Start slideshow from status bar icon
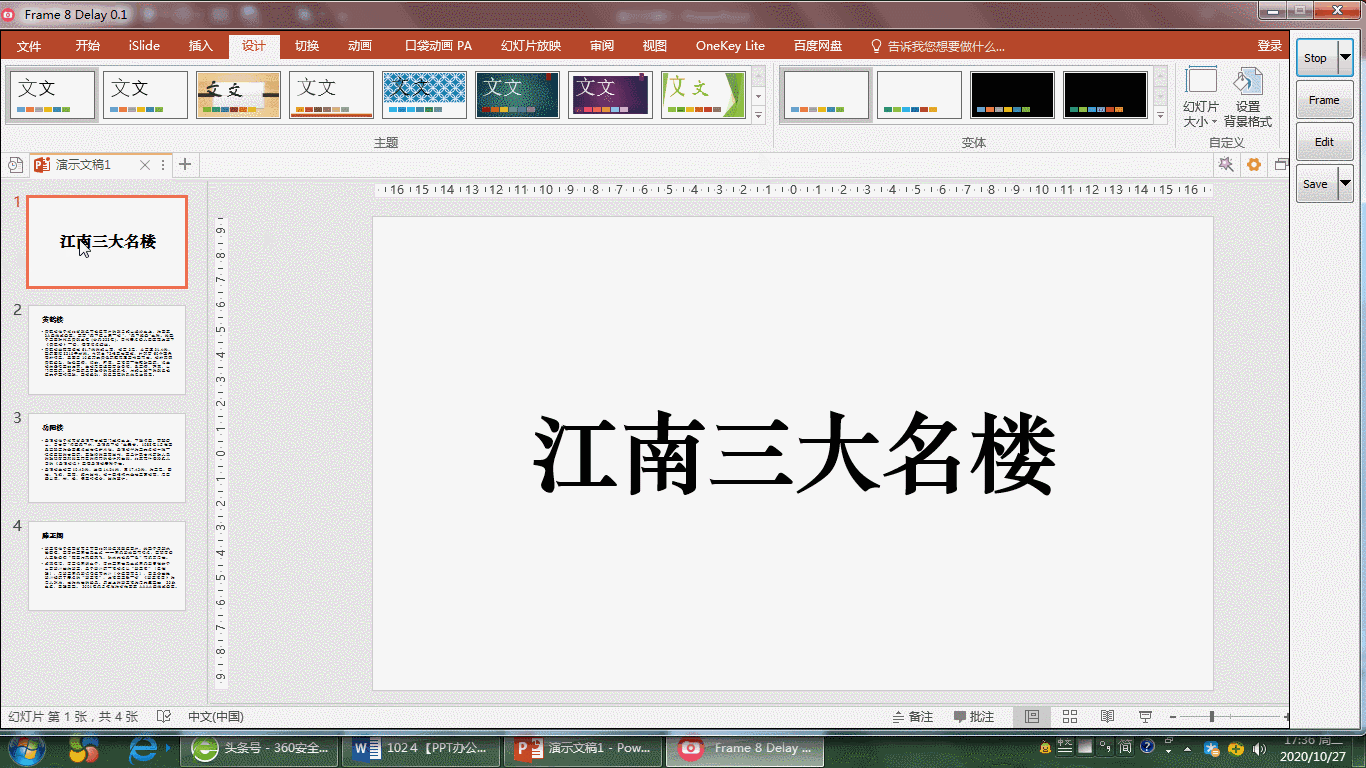 (1146, 717)
